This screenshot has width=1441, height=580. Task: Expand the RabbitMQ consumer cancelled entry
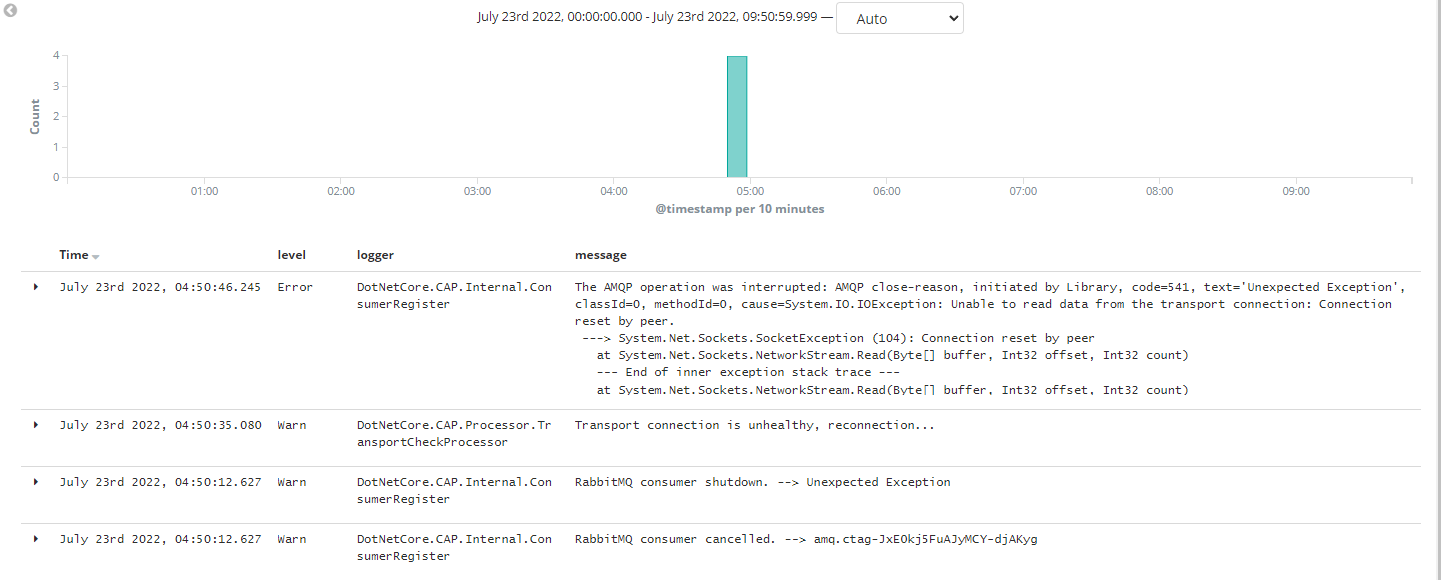35,539
